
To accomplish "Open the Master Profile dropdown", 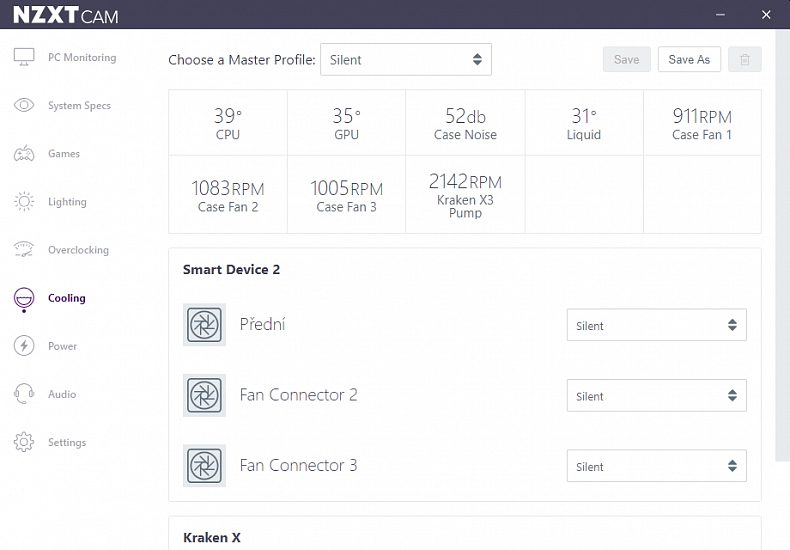I will tap(405, 60).
